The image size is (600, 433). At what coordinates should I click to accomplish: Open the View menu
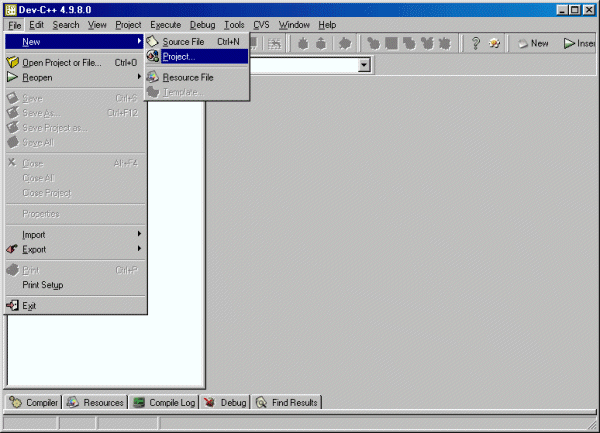(97, 25)
